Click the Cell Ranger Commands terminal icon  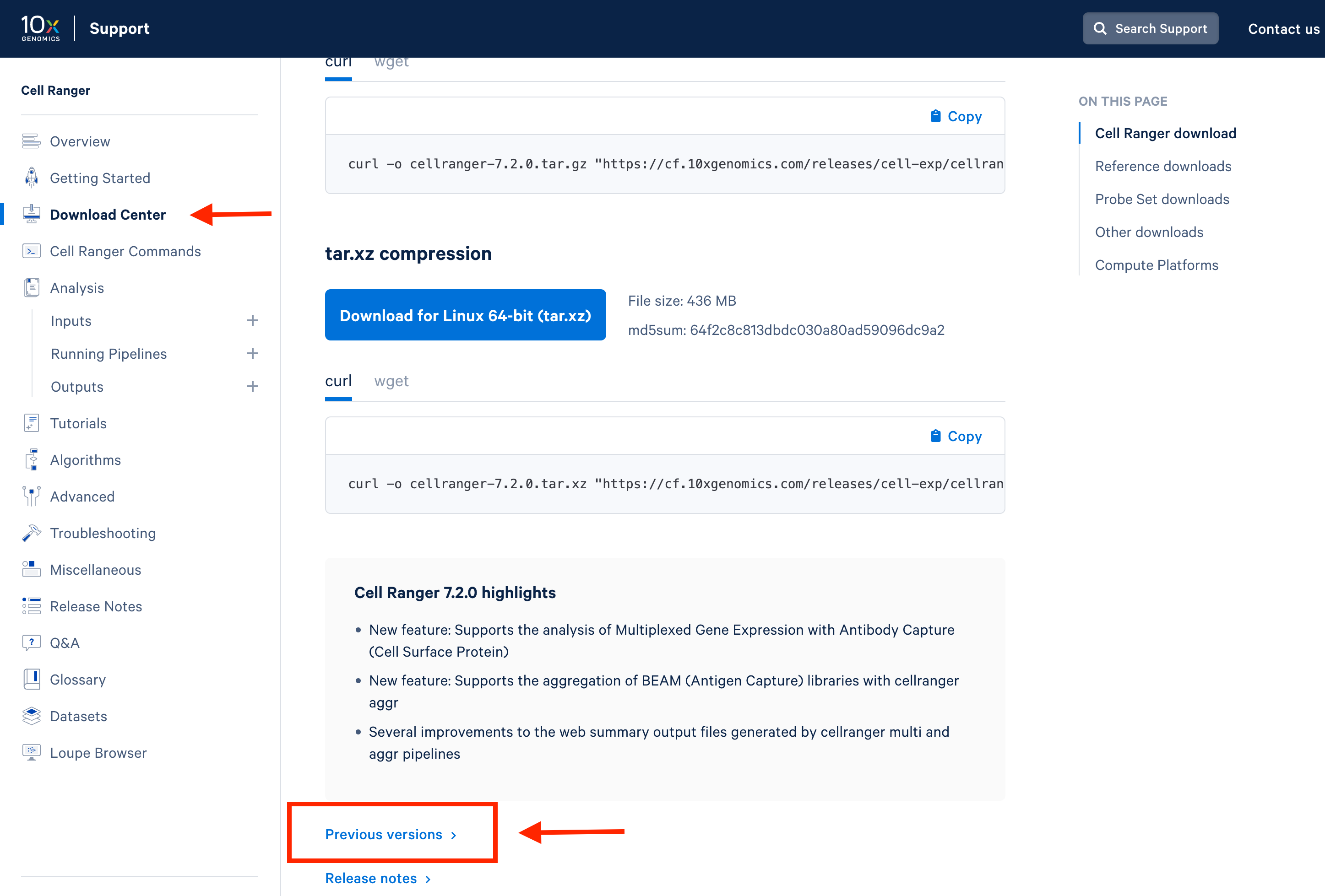coord(31,251)
